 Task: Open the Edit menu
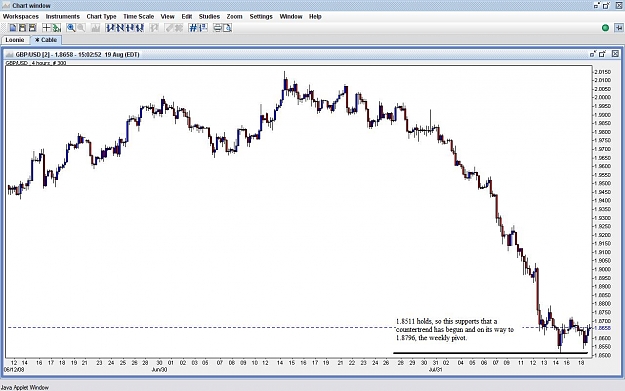click(187, 16)
